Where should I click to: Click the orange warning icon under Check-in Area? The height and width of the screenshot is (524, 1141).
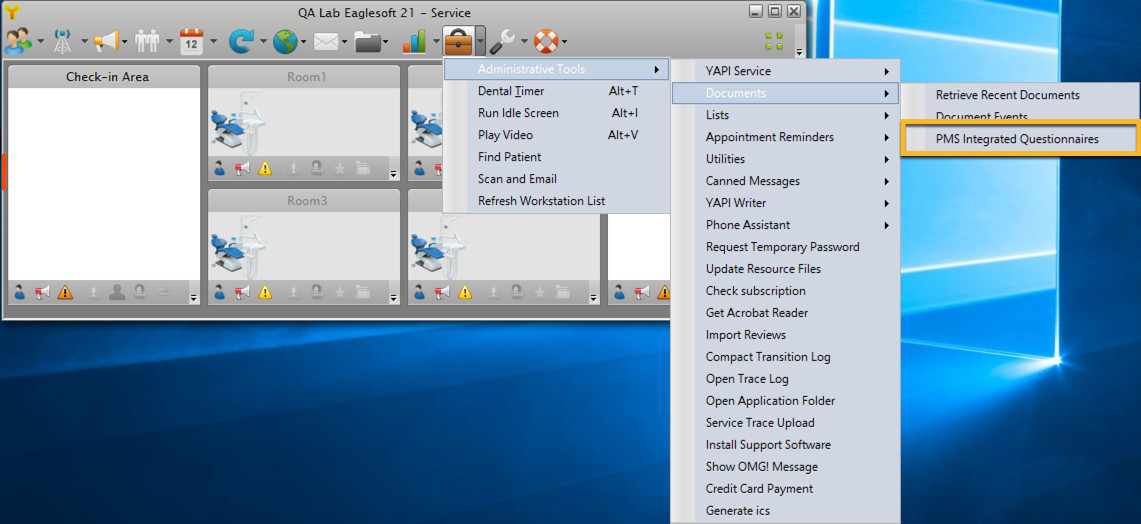[x=65, y=292]
